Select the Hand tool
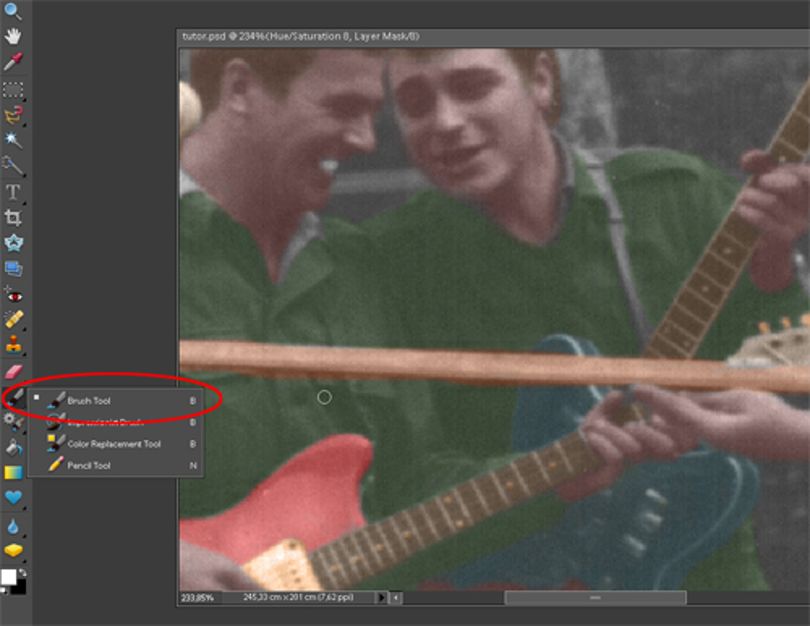810x626 pixels. click(x=12, y=36)
